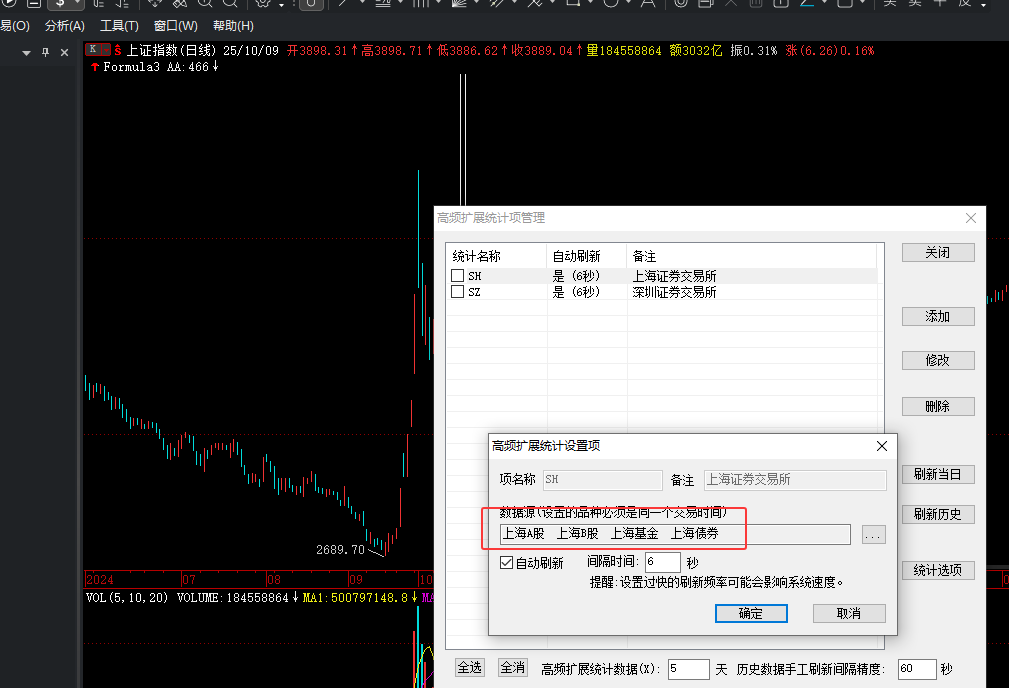Click the 全消 button

tap(512, 667)
